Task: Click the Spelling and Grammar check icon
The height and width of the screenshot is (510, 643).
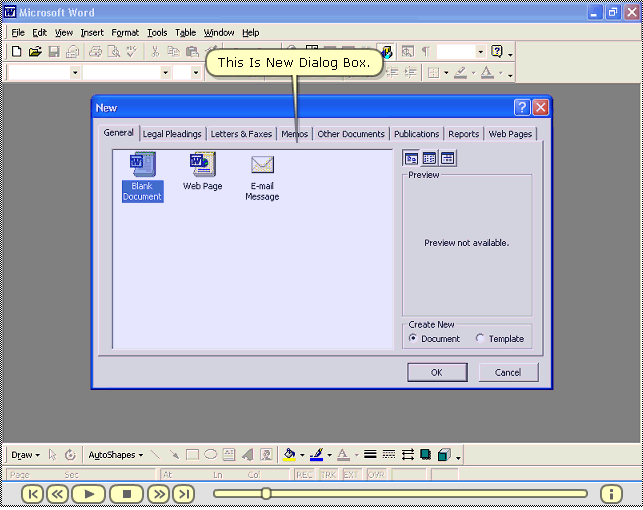Action: point(132,52)
